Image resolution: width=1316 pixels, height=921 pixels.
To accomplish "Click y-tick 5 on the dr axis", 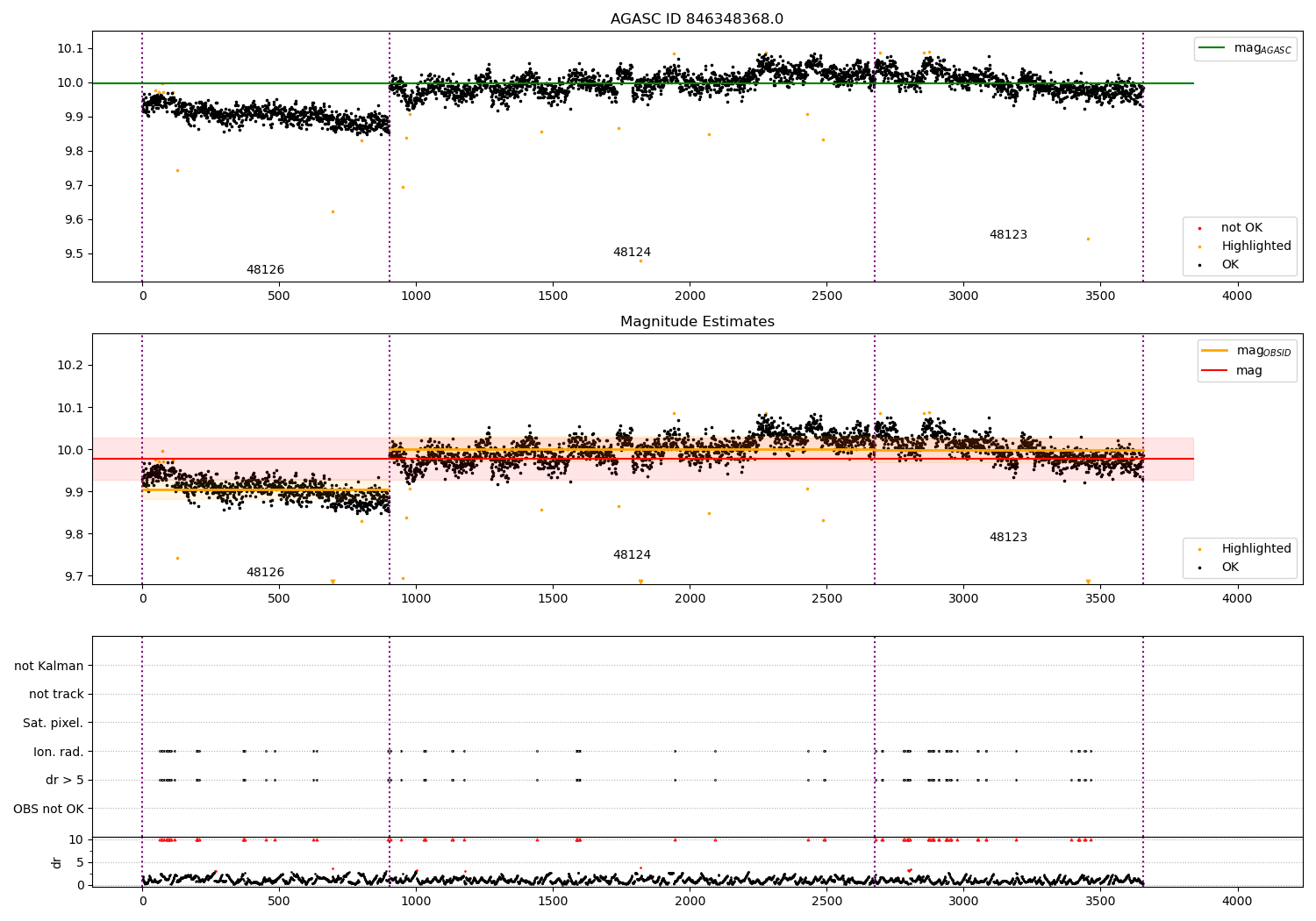I will click(x=81, y=862).
